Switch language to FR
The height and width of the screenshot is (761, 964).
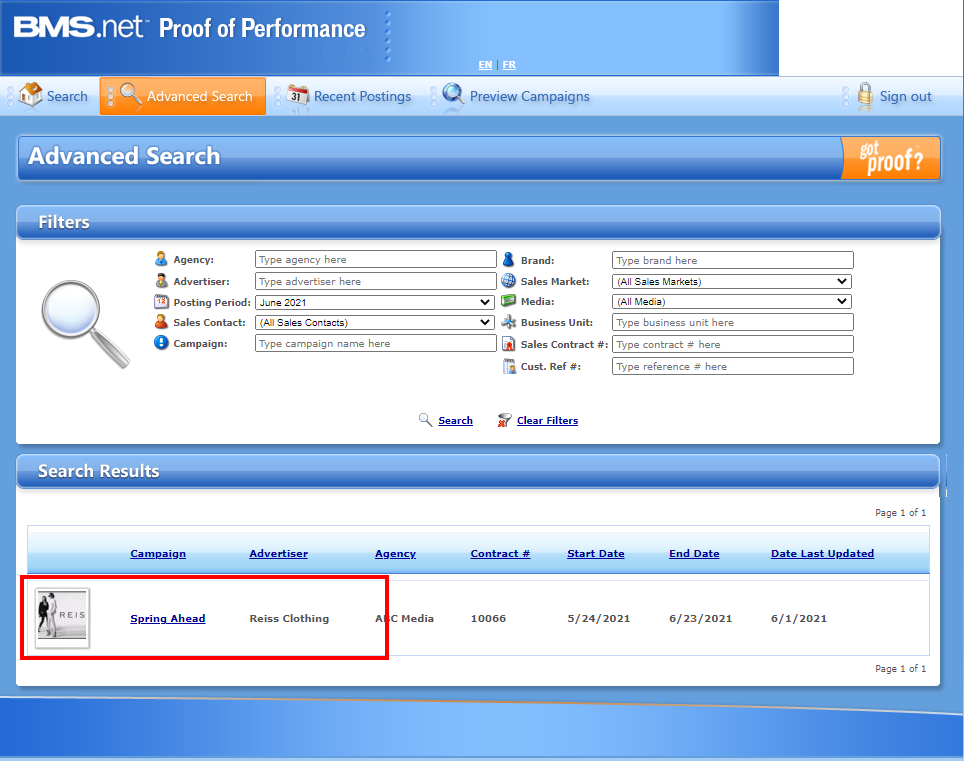(x=509, y=64)
